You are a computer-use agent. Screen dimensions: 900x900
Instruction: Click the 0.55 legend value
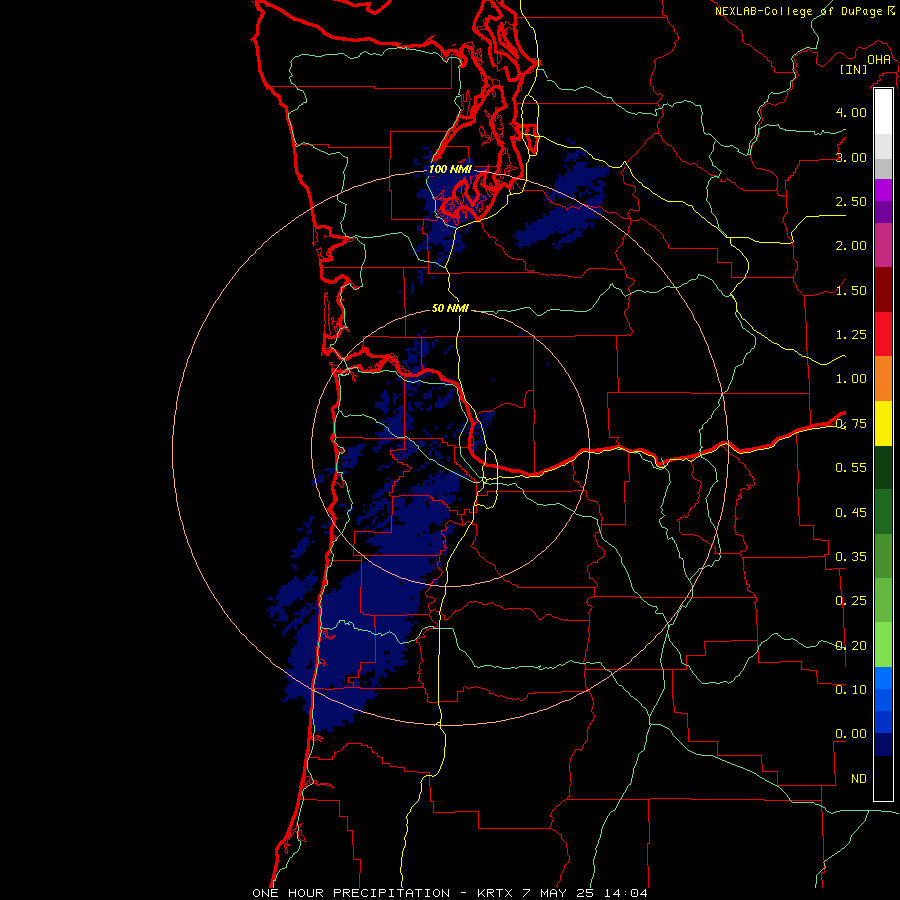851,468
